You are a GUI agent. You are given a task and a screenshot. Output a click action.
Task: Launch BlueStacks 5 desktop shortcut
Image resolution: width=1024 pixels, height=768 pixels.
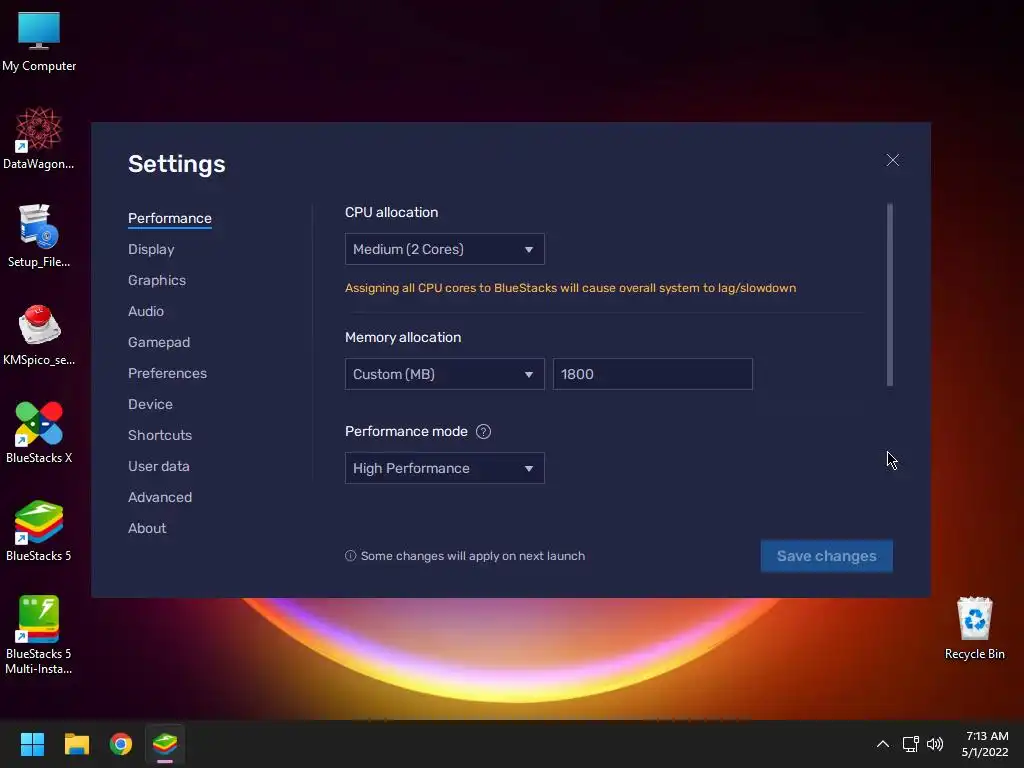tap(39, 530)
